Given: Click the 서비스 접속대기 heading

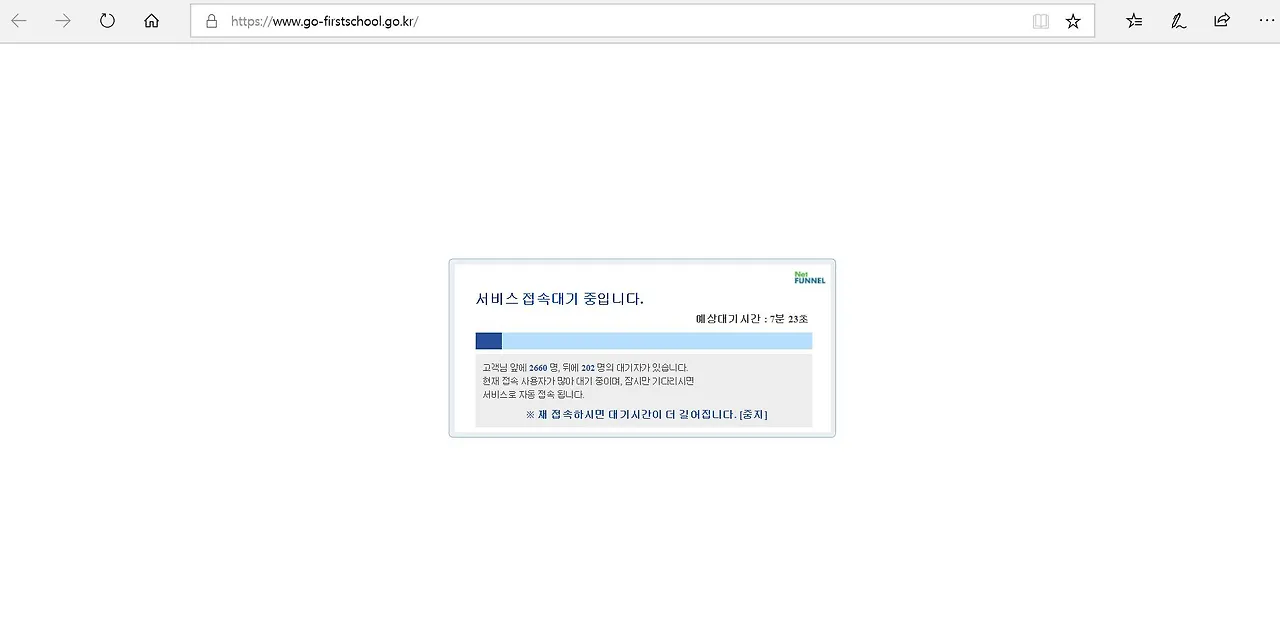Looking at the screenshot, I should click(560, 298).
